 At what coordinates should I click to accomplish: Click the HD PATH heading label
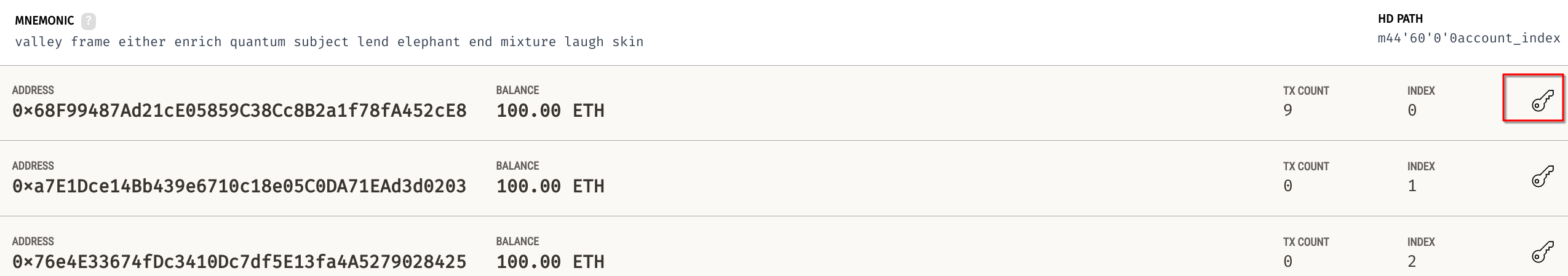tap(1400, 19)
